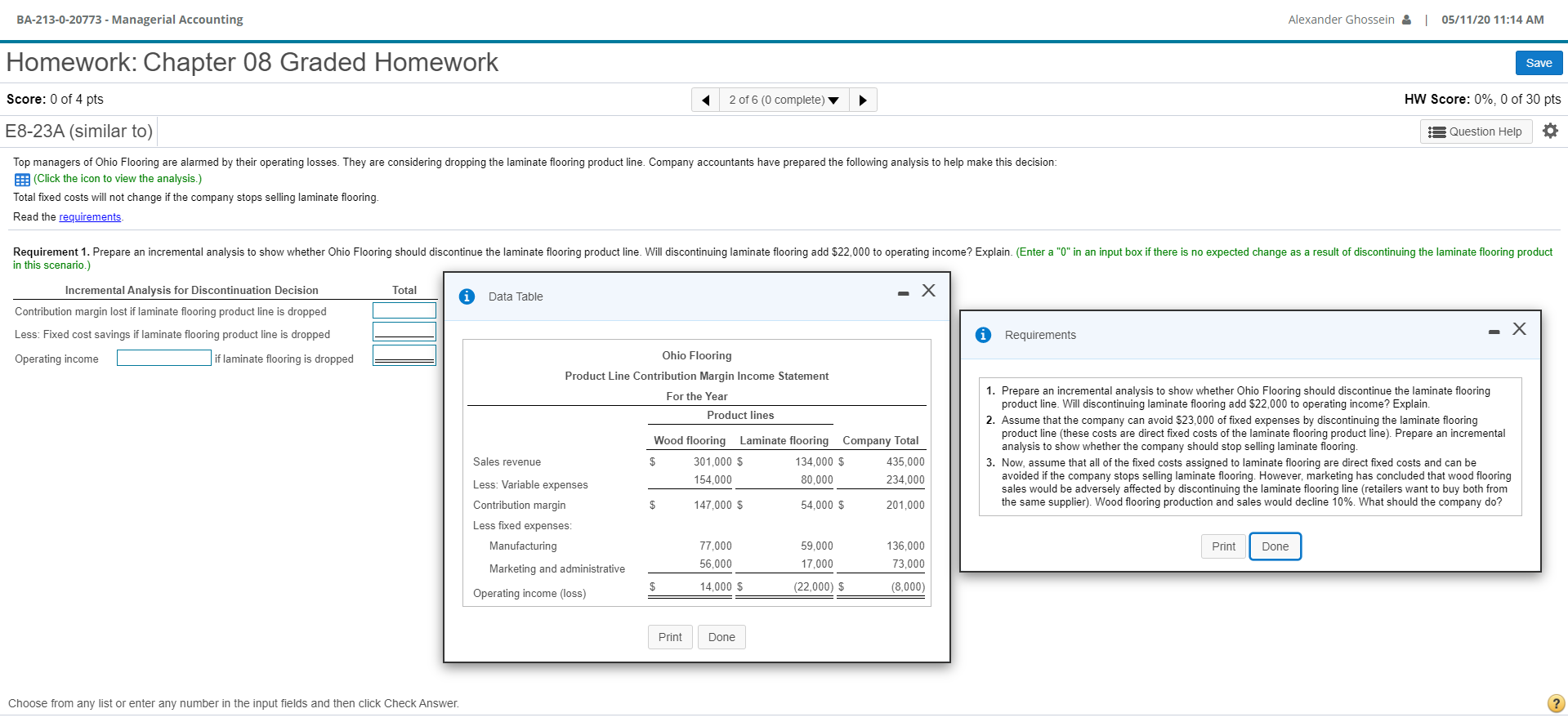Open Question Help menu

pos(1476,131)
